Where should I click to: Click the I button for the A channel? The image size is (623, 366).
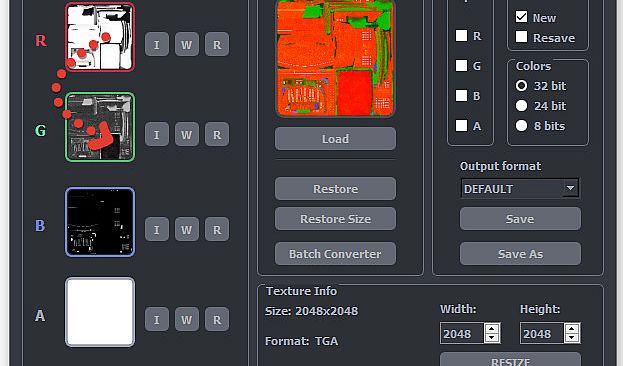click(x=157, y=319)
